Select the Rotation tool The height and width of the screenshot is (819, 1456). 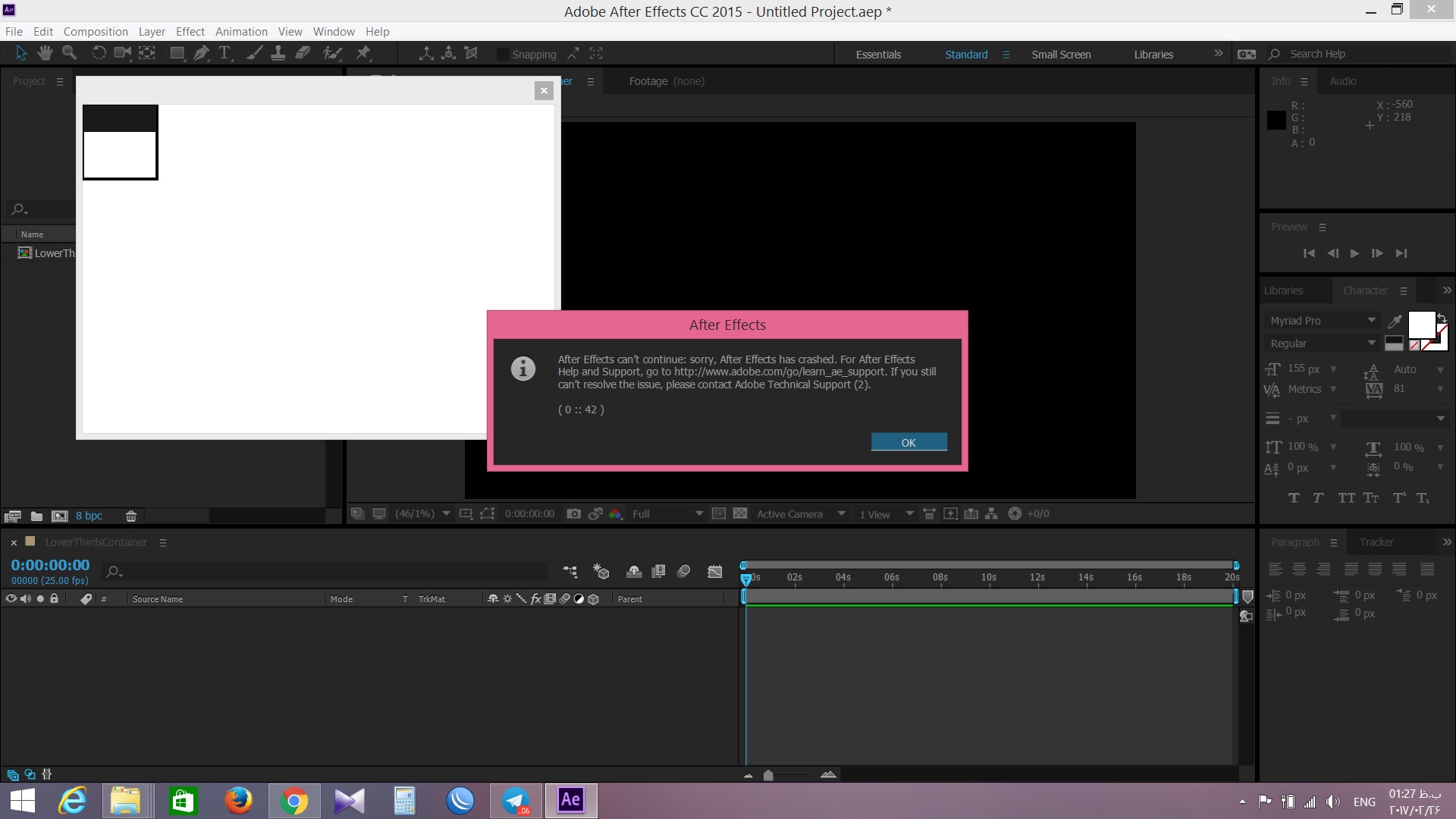[x=99, y=53]
